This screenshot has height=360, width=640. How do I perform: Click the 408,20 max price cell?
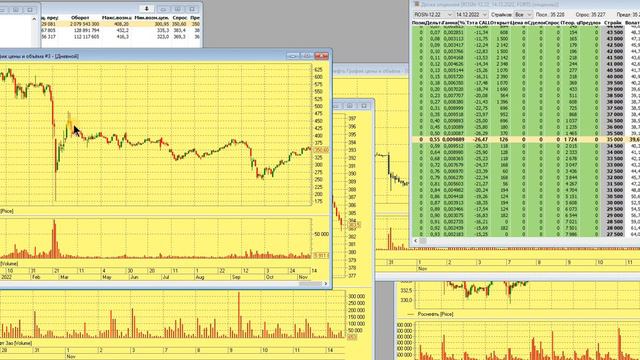[121, 24]
